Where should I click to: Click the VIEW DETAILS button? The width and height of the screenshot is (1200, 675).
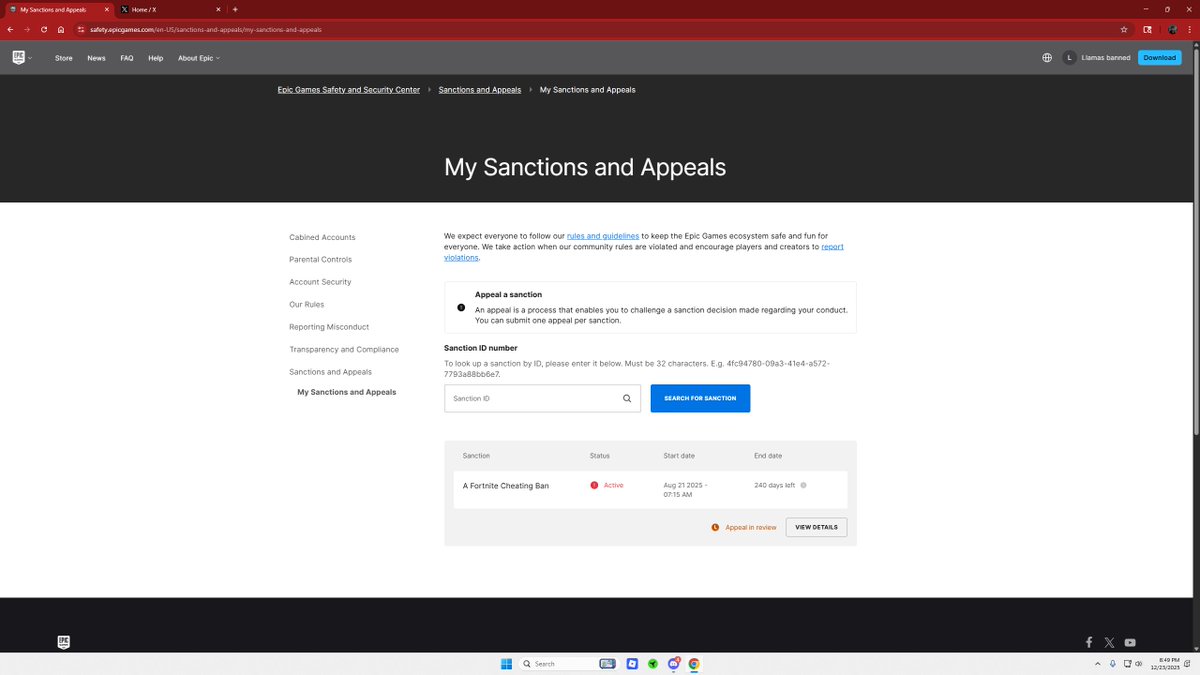[817, 527]
